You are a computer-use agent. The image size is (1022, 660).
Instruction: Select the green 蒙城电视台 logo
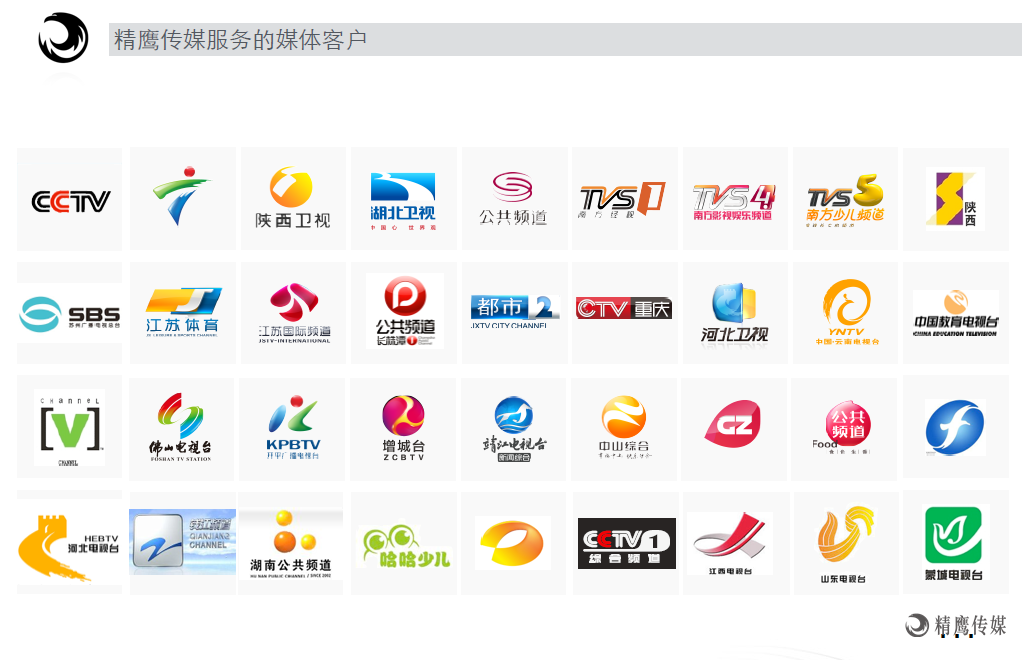(953, 543)
